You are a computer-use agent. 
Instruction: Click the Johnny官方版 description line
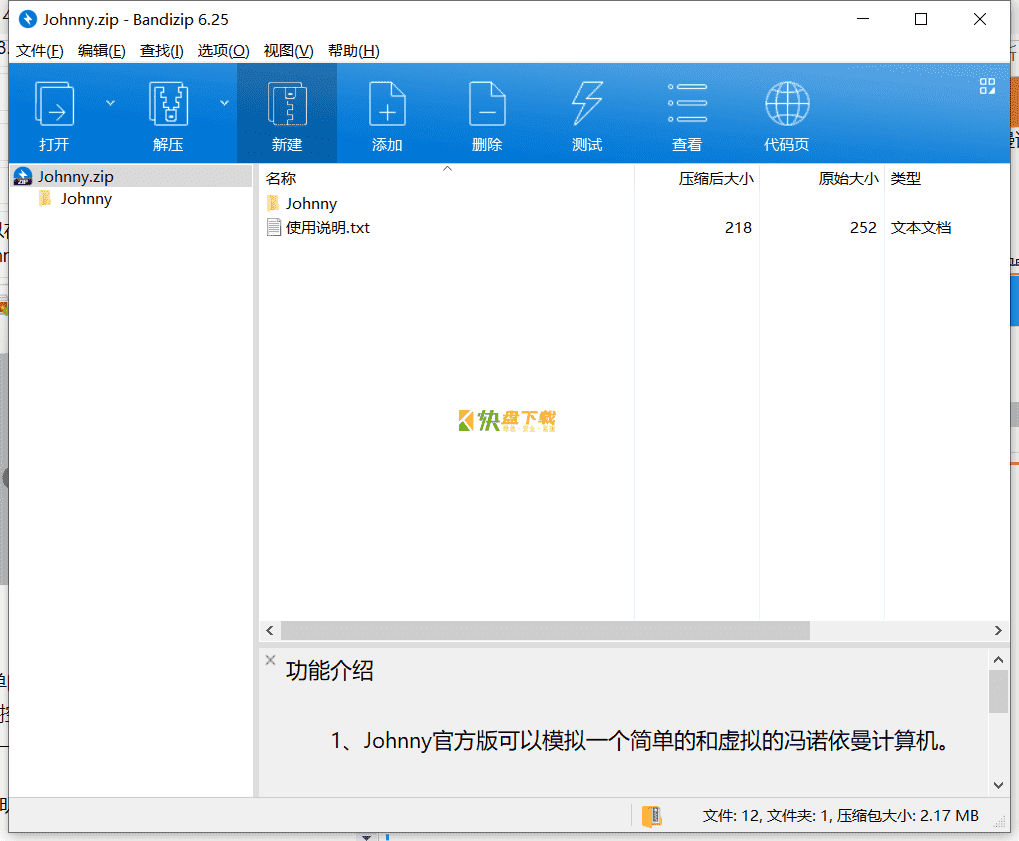pyautogui.click(x=640, y=740)
